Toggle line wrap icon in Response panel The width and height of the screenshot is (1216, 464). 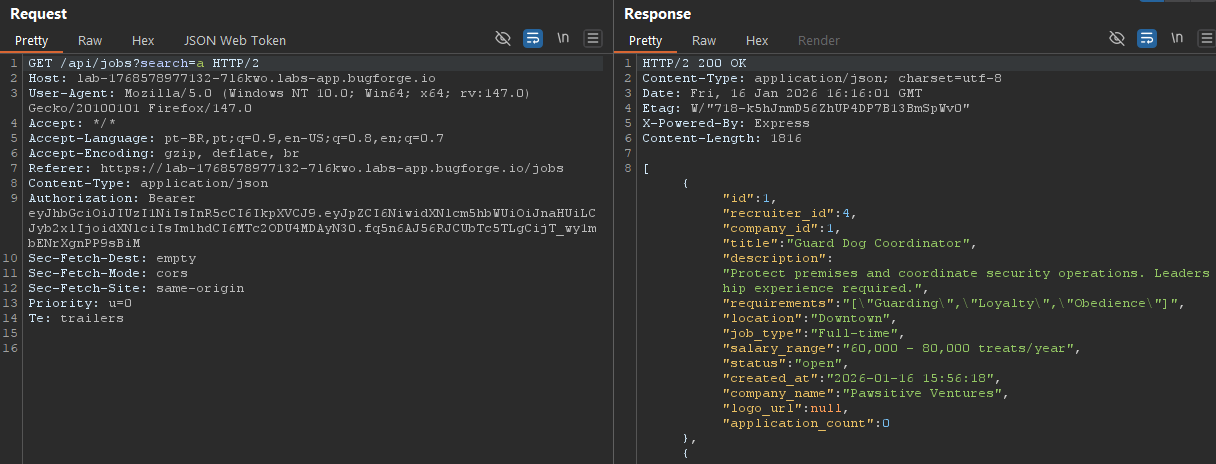click(x=1147, y=39)
